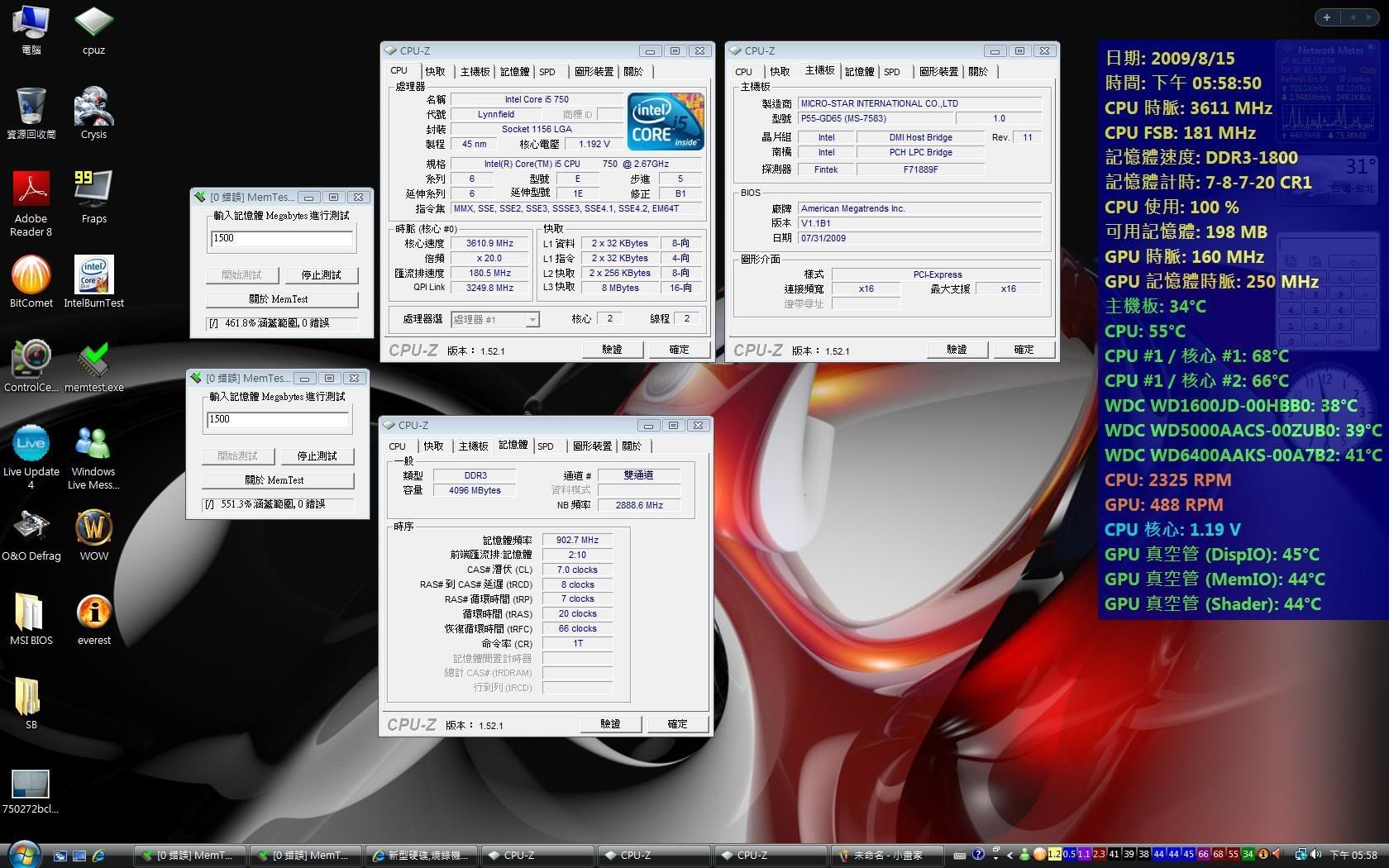
Task: Open Windows Live Messenger shortcut
Action: click(x=93, y=456)
